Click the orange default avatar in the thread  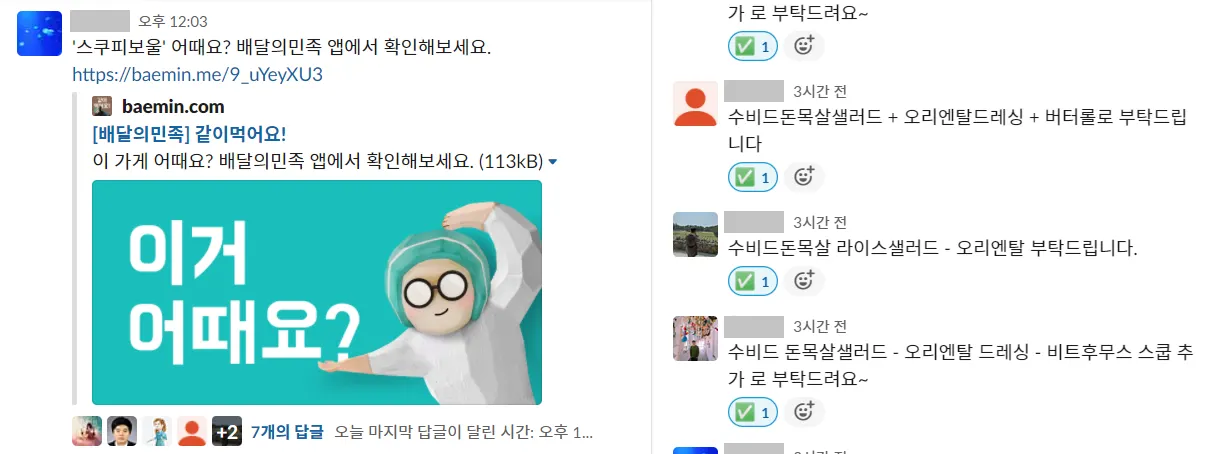695,103
